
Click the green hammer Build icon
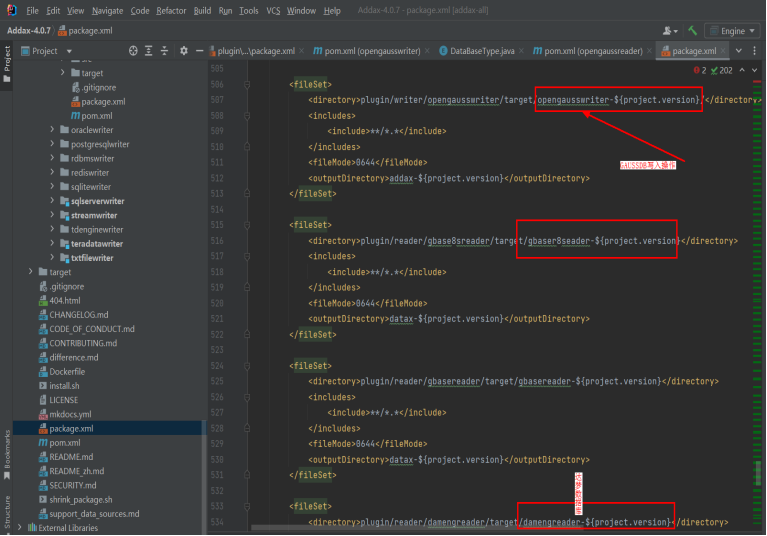pyautogui.click(x=692, y=31)
